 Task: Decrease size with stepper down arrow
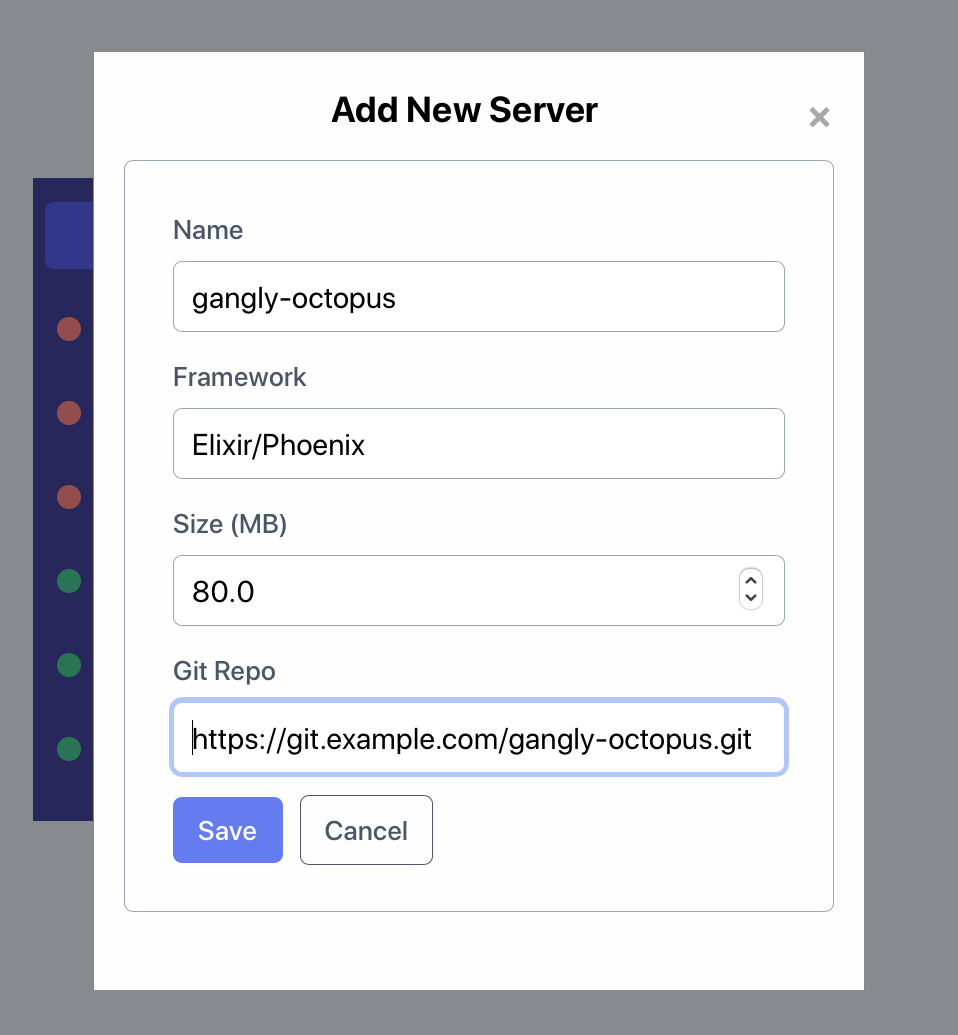pos(751,598)
